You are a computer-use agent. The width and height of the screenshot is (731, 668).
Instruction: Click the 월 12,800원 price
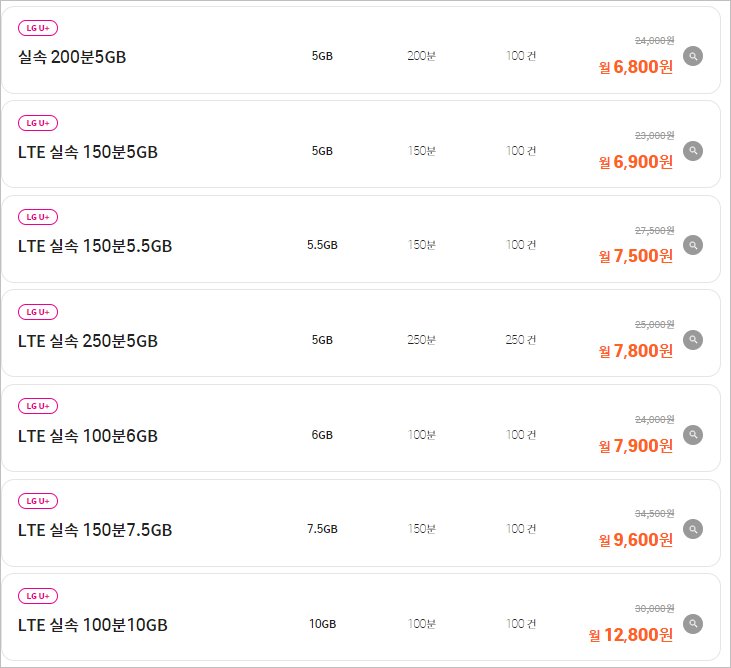[631, 635]
